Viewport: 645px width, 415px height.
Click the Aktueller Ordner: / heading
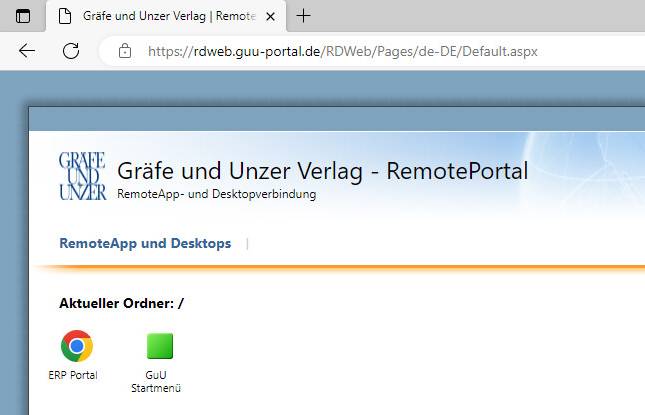pos(121,304)
